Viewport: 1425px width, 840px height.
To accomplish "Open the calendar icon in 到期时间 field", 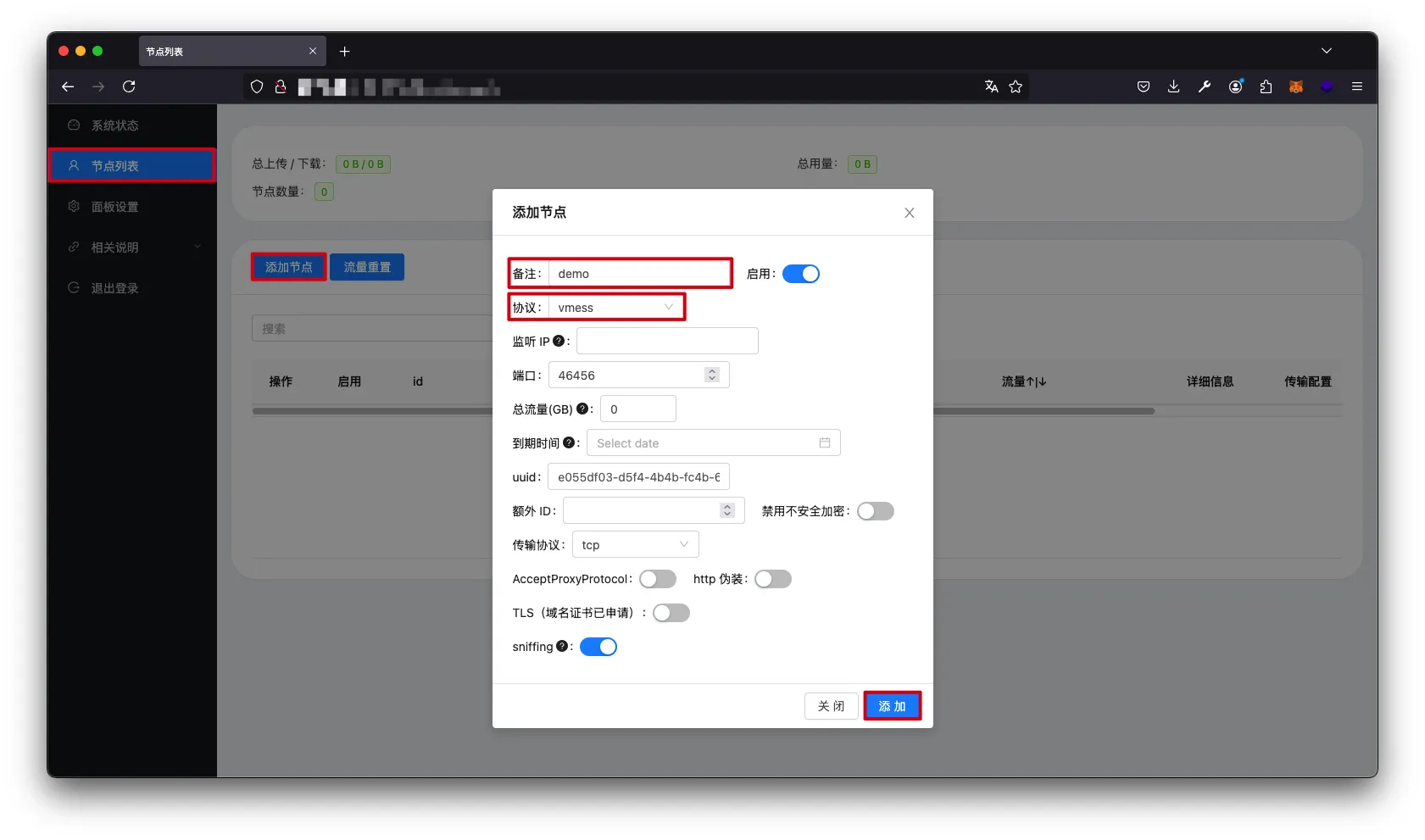I will click(x=824, y=443).
